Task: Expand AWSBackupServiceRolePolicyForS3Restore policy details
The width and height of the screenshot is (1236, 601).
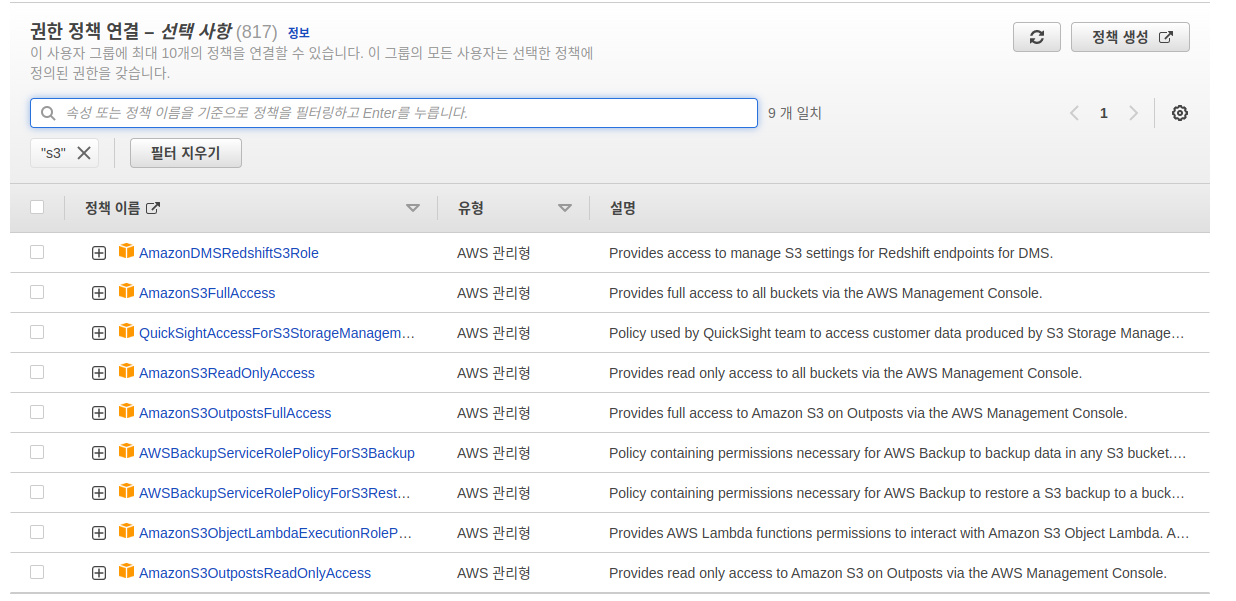Action: pyautogui.click(x=99, y=493)
